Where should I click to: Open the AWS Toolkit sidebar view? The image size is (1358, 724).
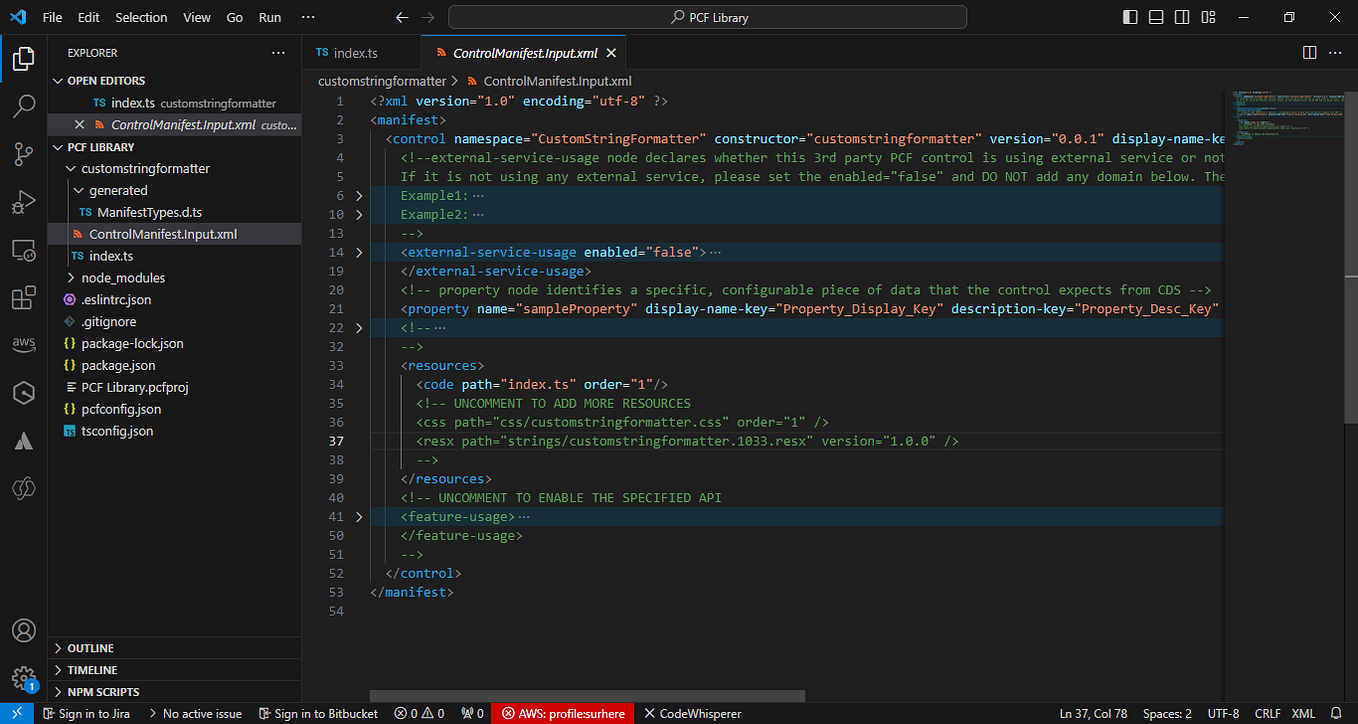tap(23, 343)
